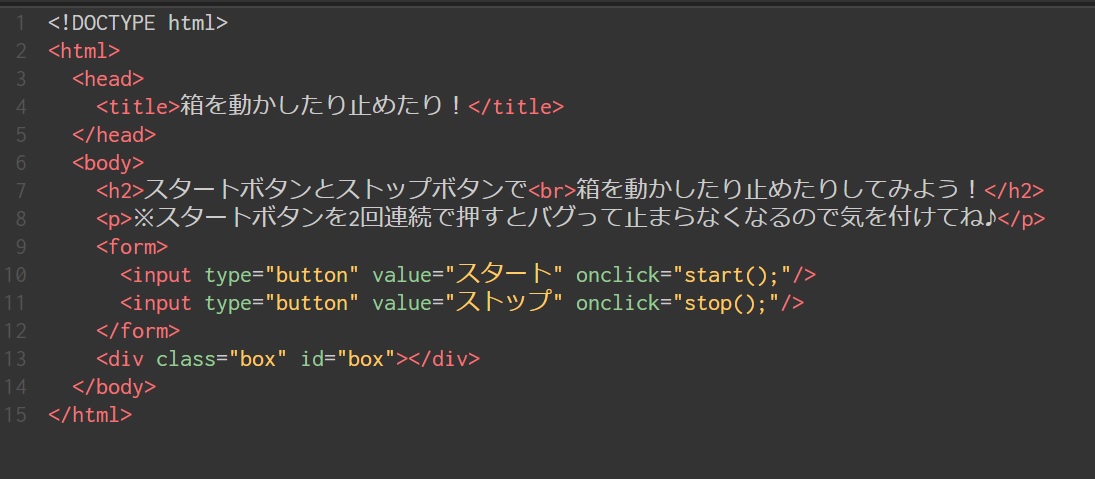Click the closing </title> tag
The width and height of the screenshot is (1095, 479).
516,106
